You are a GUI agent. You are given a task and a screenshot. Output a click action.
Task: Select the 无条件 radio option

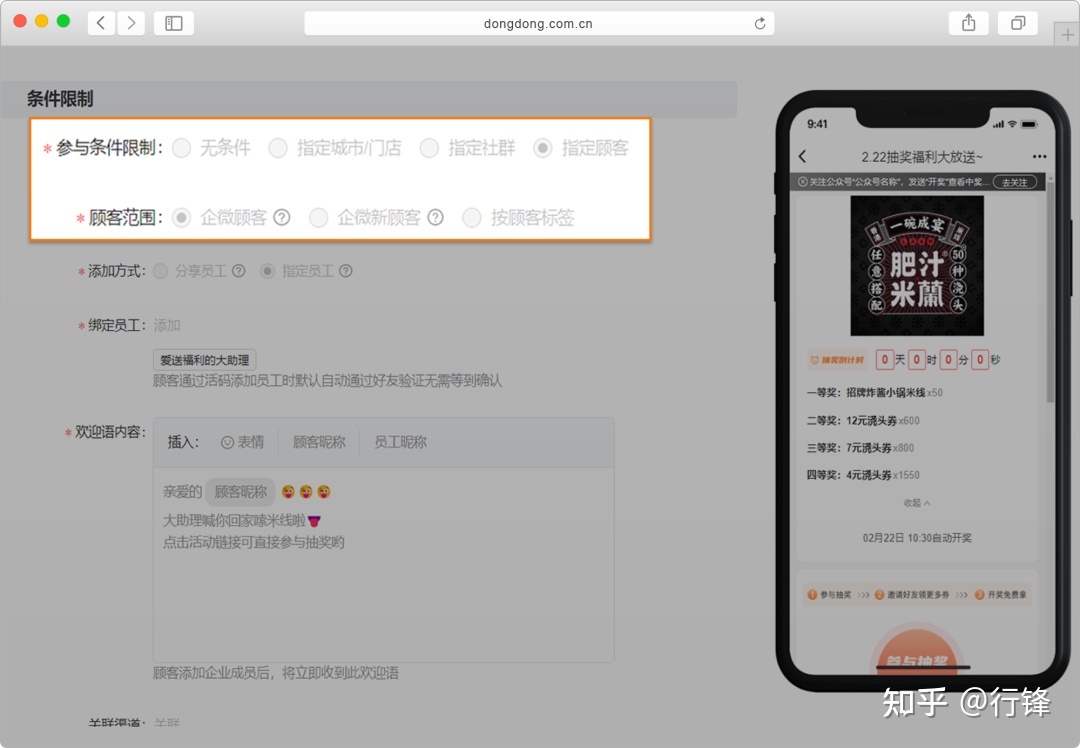pos(181,148)
